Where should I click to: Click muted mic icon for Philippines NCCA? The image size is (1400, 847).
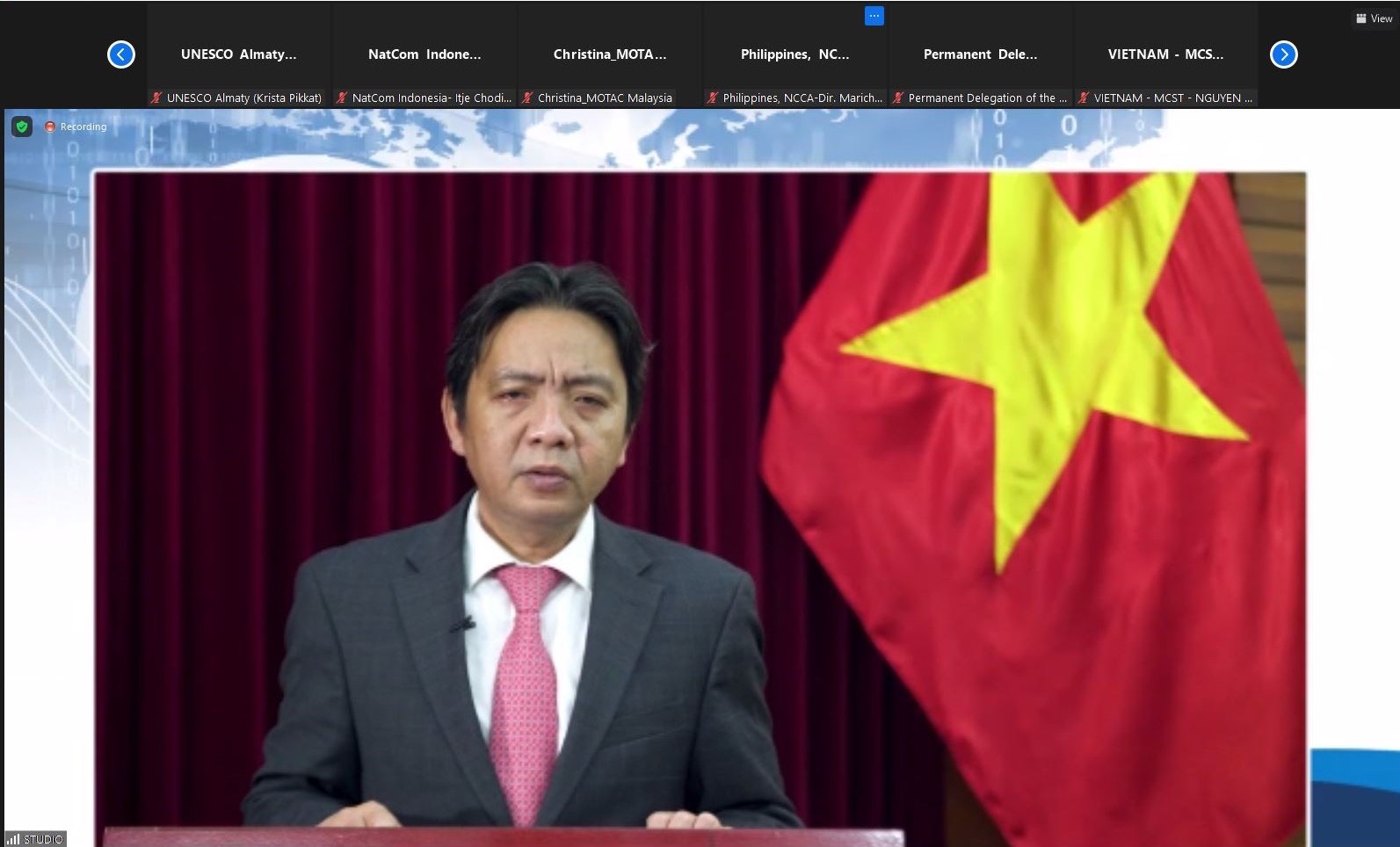(x=713, y=98)
